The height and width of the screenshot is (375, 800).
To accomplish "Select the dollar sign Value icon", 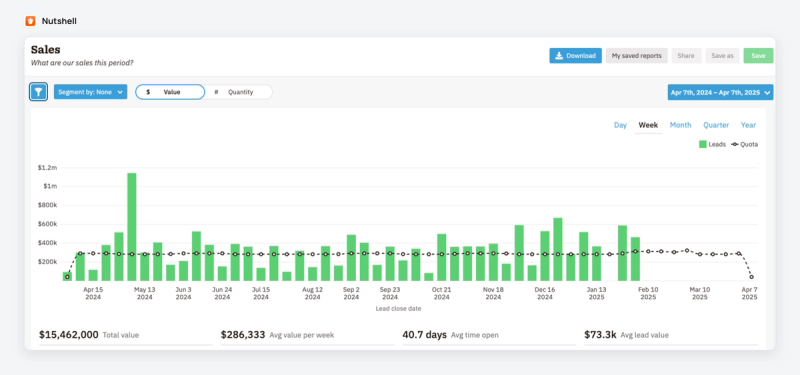I will point(148,92).
